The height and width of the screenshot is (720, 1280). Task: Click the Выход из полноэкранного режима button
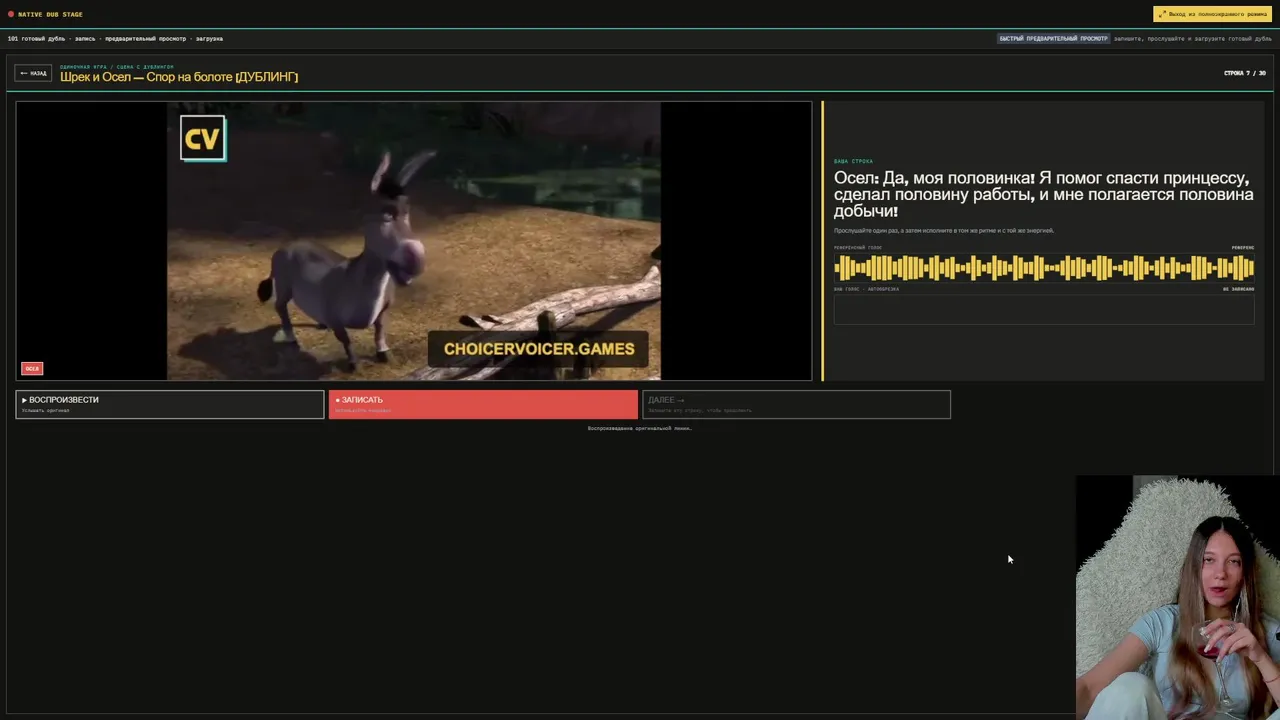click(1212, 14)
